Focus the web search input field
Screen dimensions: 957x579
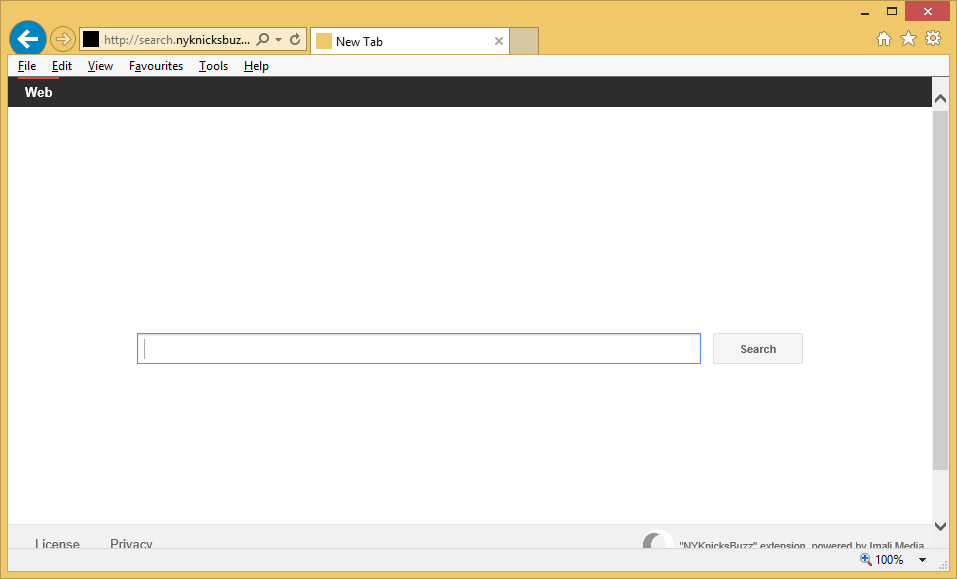coord(419,349)
